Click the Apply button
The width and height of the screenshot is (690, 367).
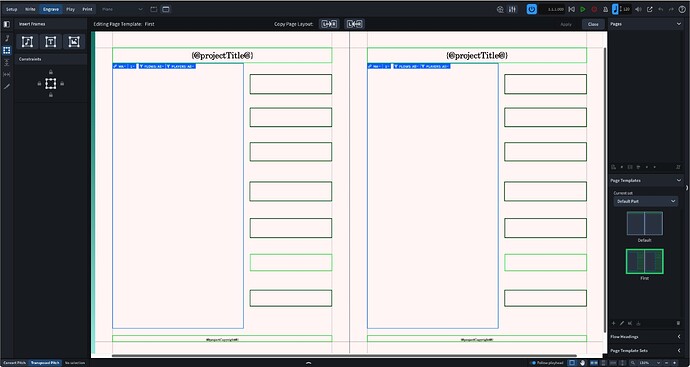(x=566, y=24)
